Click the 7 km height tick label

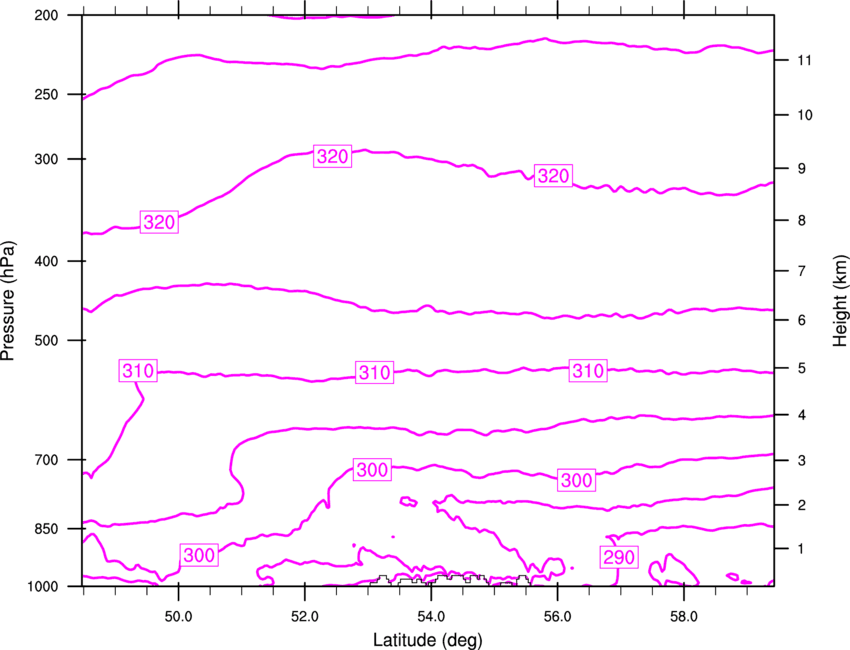coord(802,271)
